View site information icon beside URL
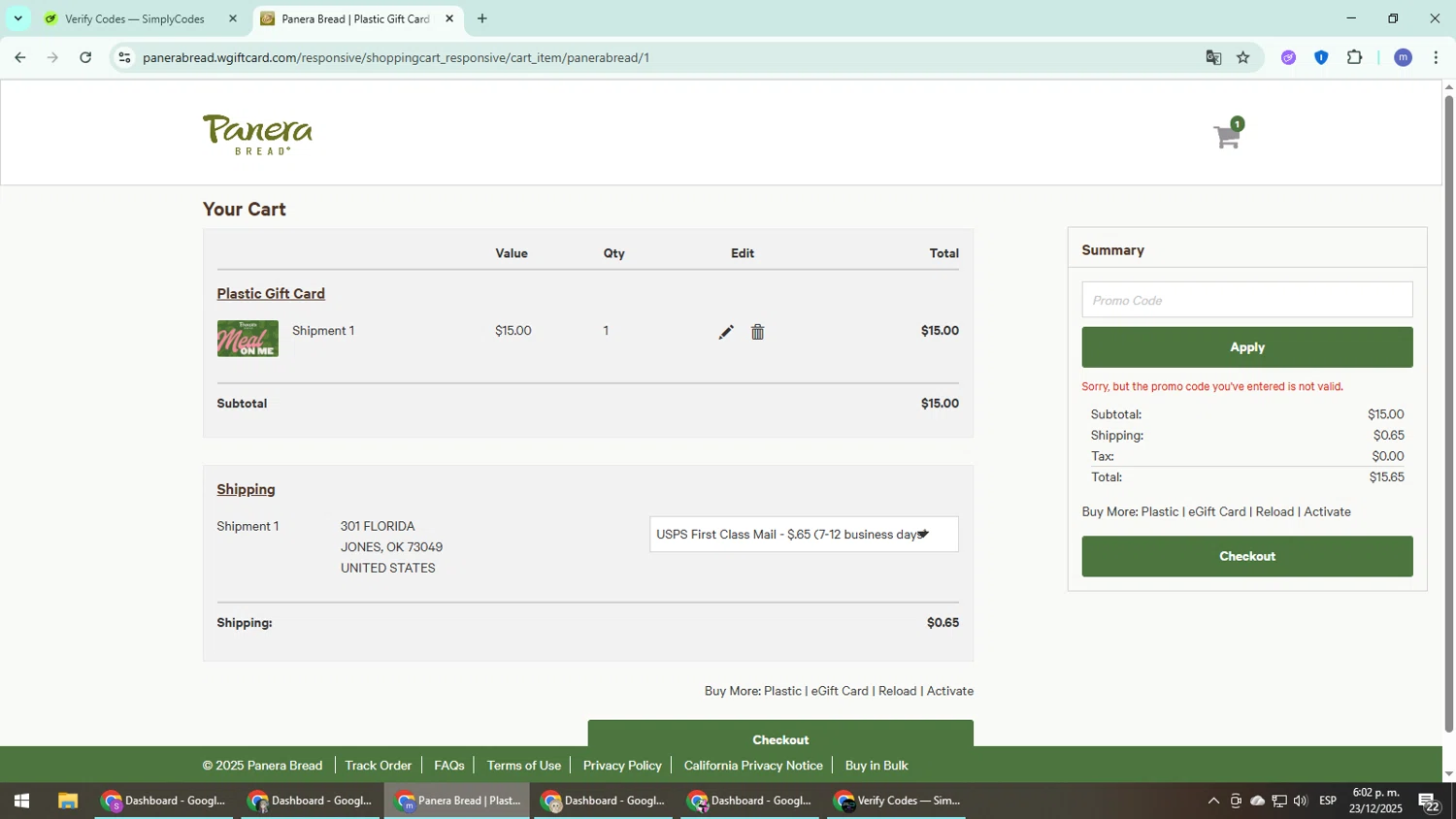 pyautogui.click(x=124, y=57)
